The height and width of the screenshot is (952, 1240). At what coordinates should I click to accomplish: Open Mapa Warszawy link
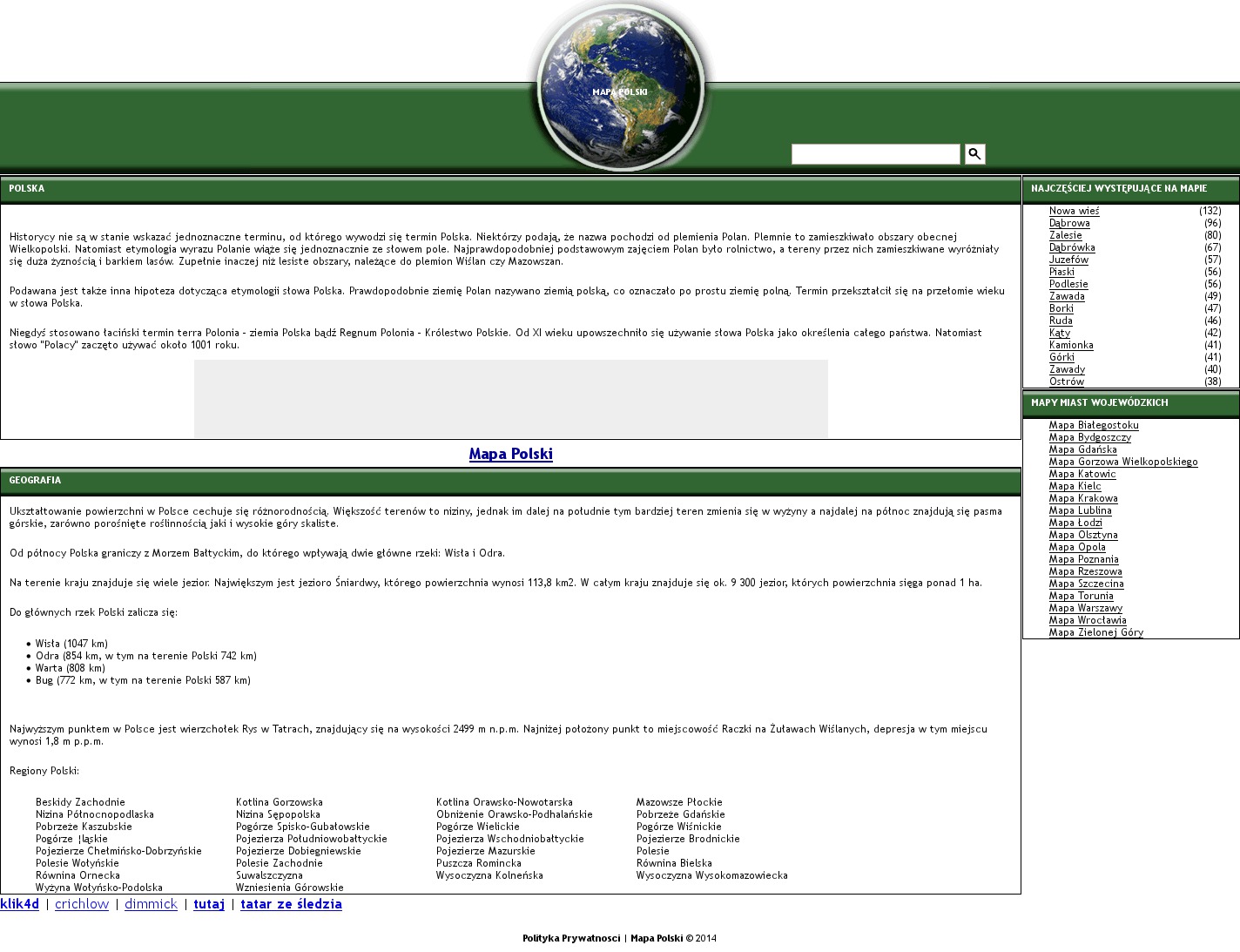pos(1085,608)
